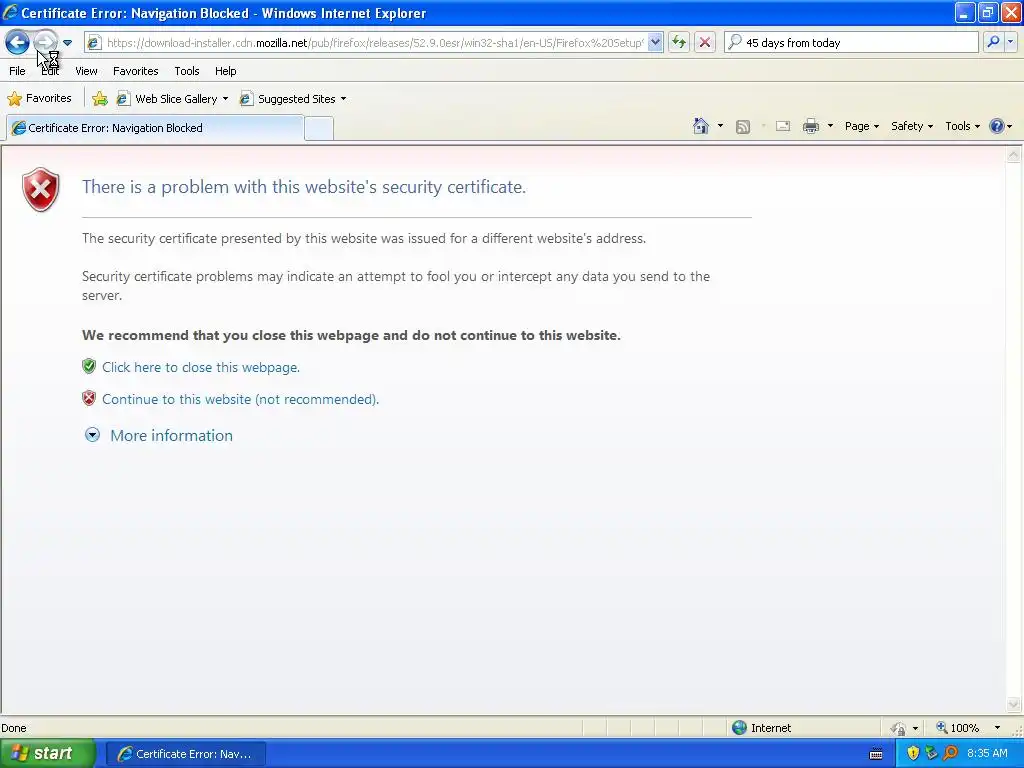Click the page scrollbar up arrow
1024x768 pixels.
point(1014,155)
